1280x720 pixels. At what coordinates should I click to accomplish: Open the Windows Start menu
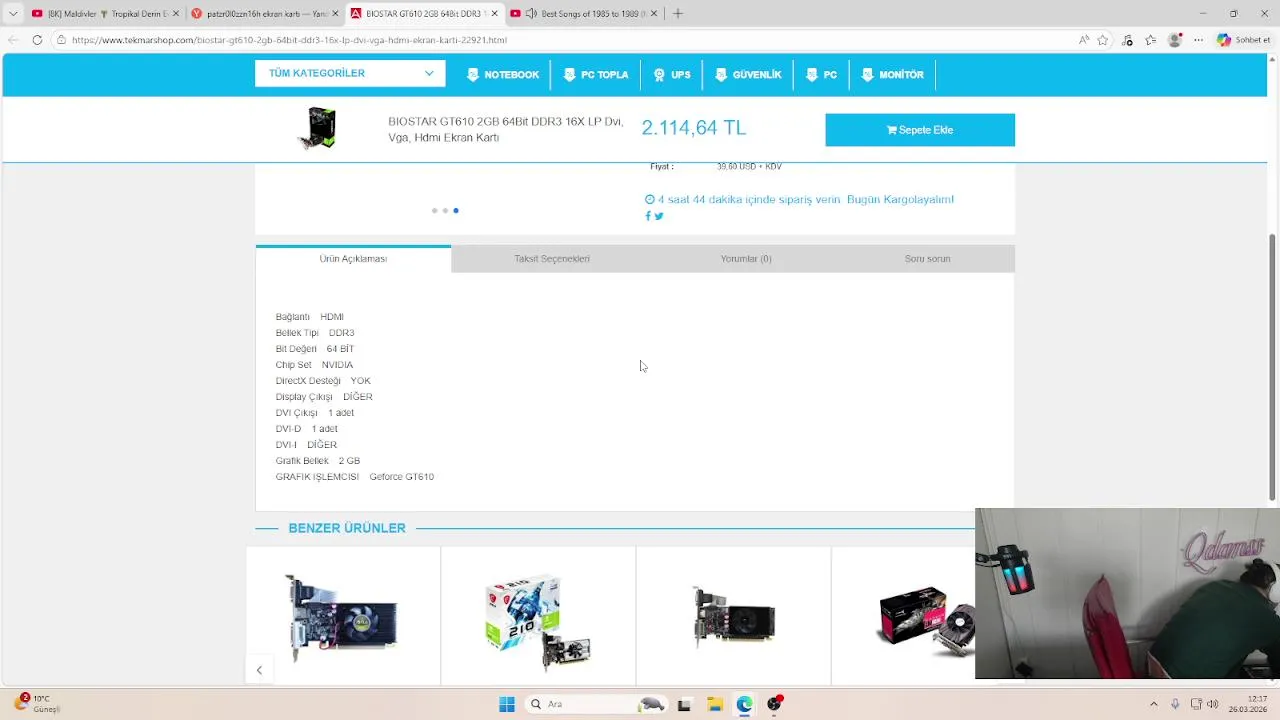tap(507, 704)
